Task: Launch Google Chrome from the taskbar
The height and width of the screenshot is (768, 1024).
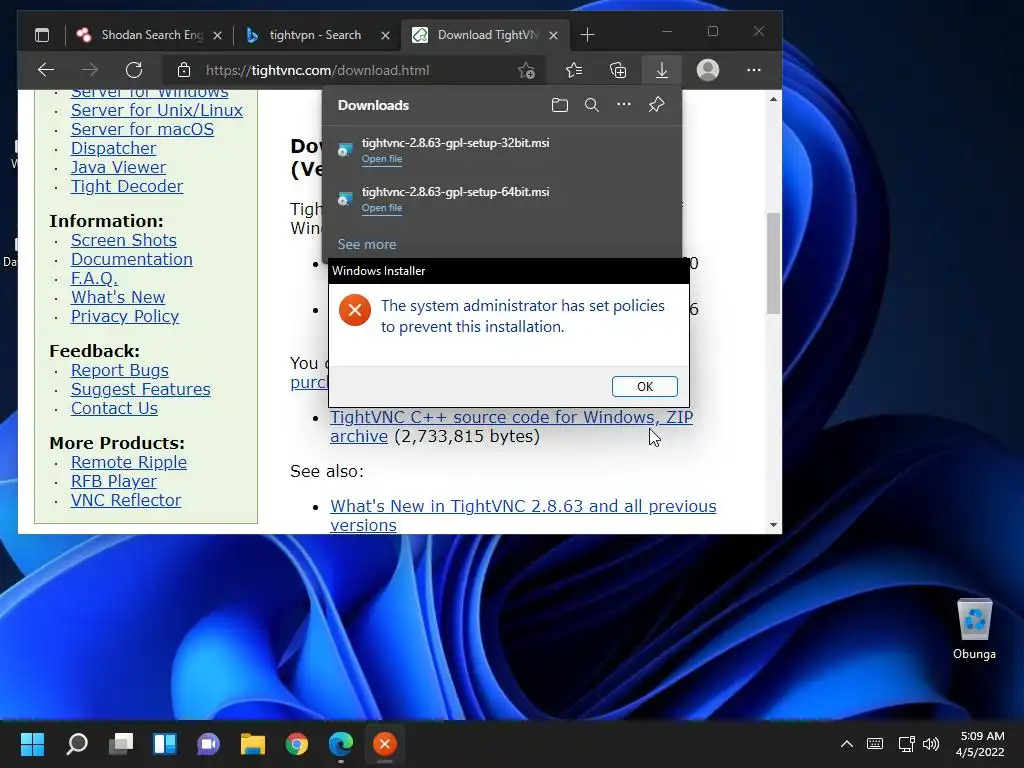Action: (x=296, y=744)
